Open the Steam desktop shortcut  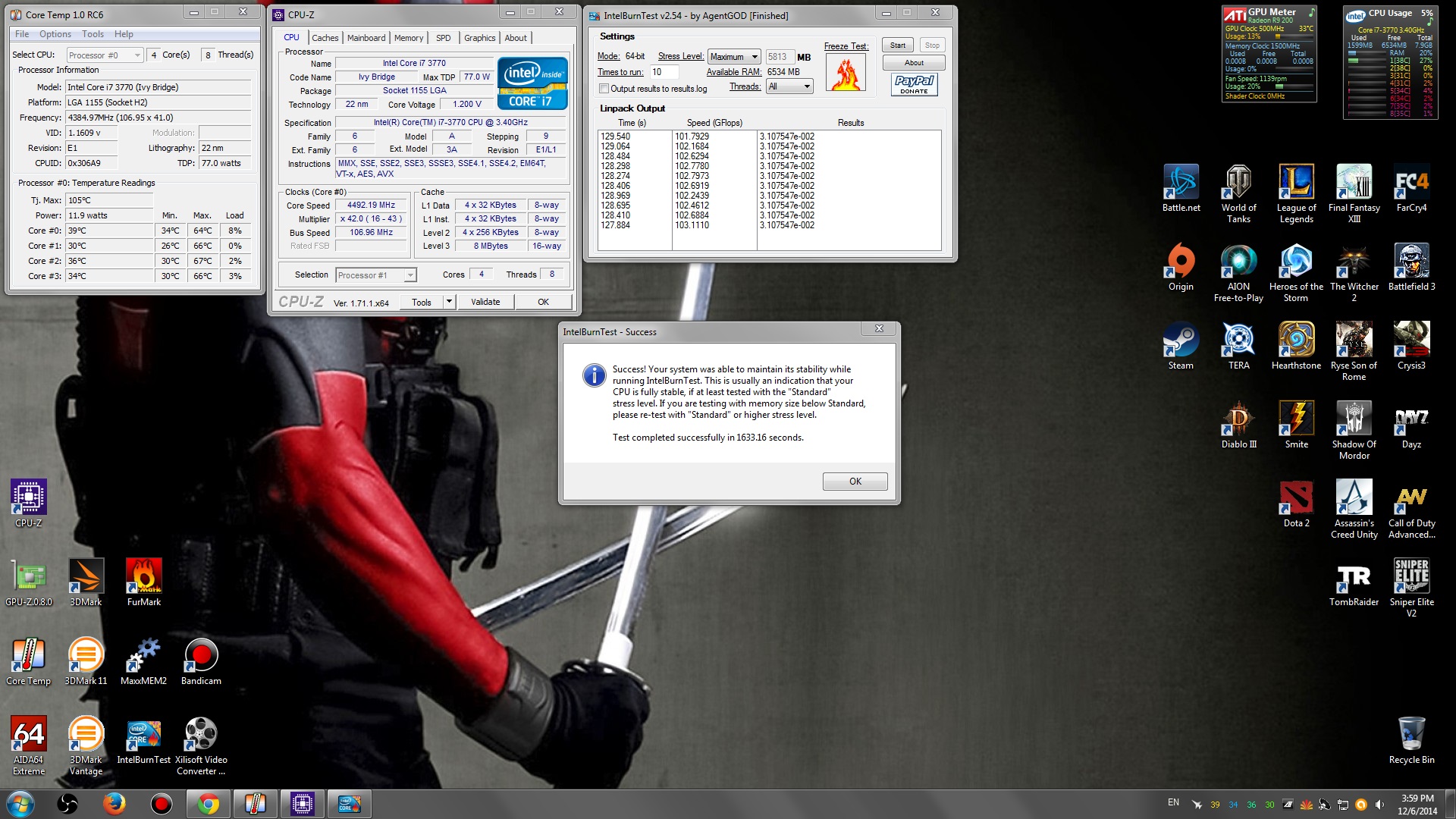1181,340
